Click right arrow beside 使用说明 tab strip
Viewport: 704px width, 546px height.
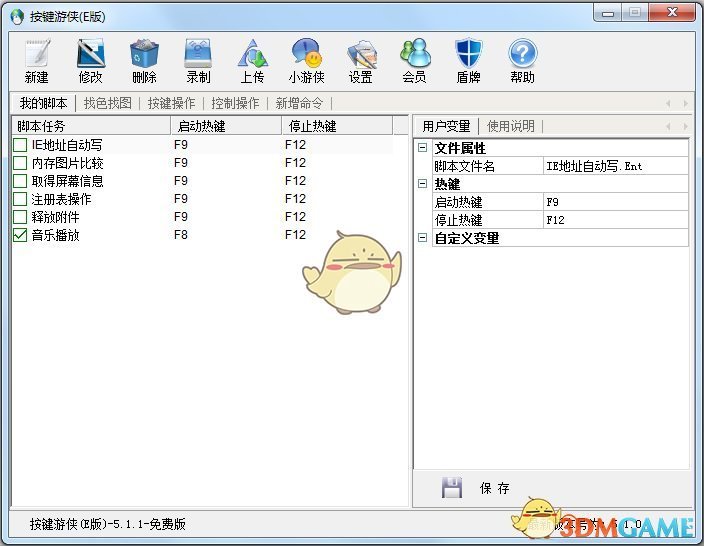[x=686, y=126]
